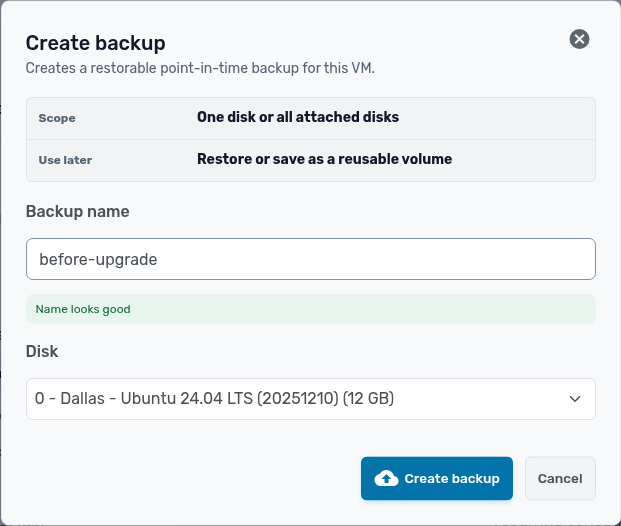Screen dimensions: 621x526
Task: Open the Disk dropdown list
Action: coord(310,399)
